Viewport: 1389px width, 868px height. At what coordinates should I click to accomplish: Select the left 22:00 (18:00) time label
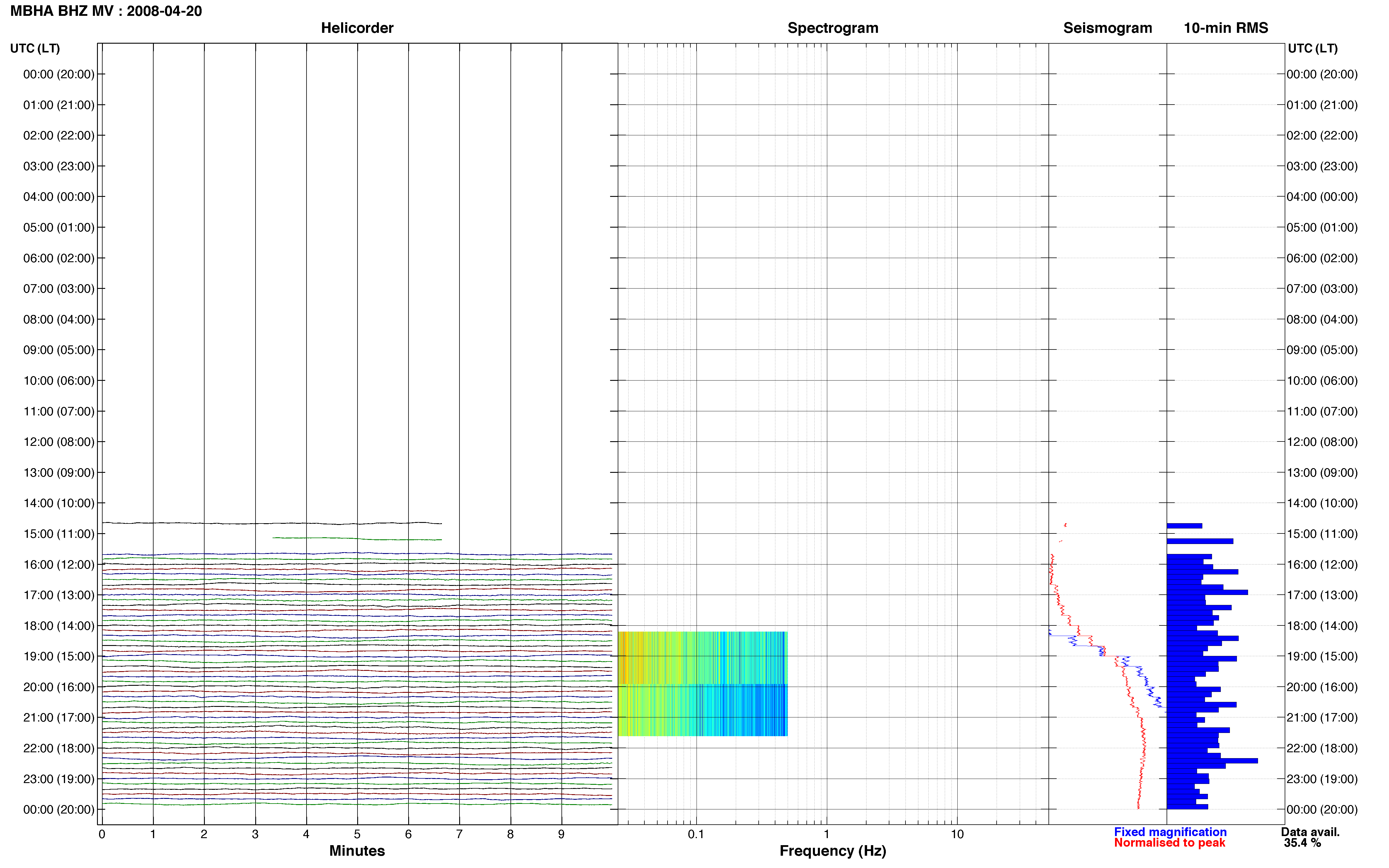pyautogui.click(x=59, y=748)
